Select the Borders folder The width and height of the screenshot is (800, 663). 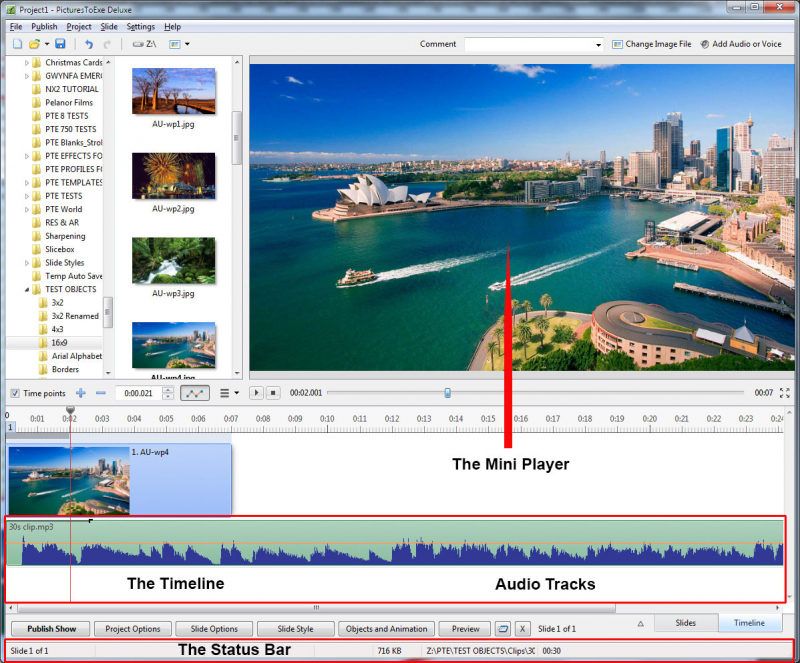(x=65, y=369)
